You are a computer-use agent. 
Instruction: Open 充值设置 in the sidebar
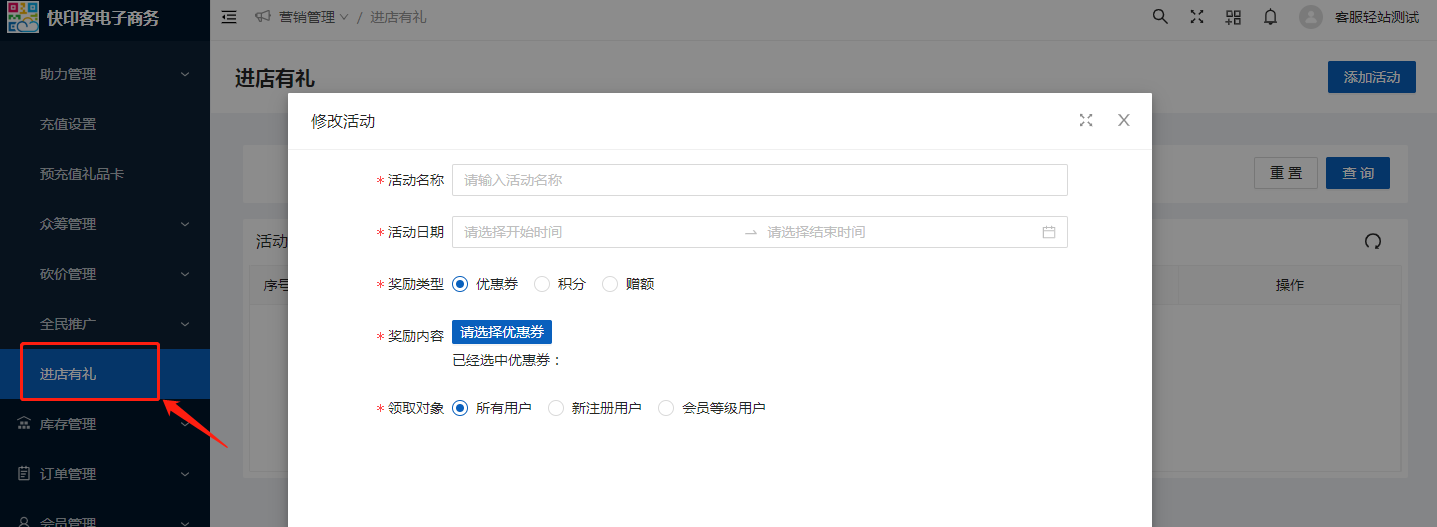click(68, 124)
